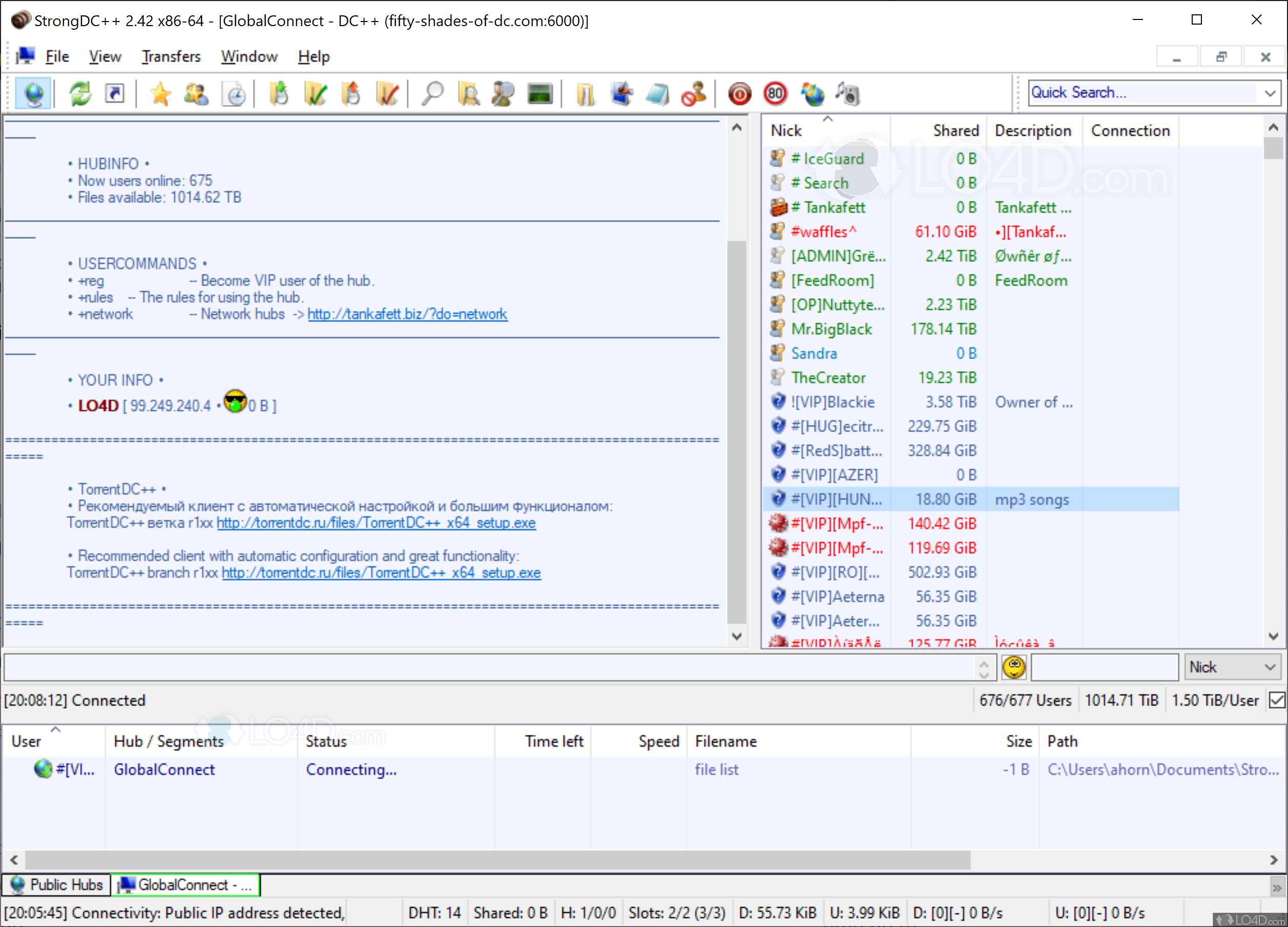Open the Transfers menu

pyautogui.click(x=171, y=56)
